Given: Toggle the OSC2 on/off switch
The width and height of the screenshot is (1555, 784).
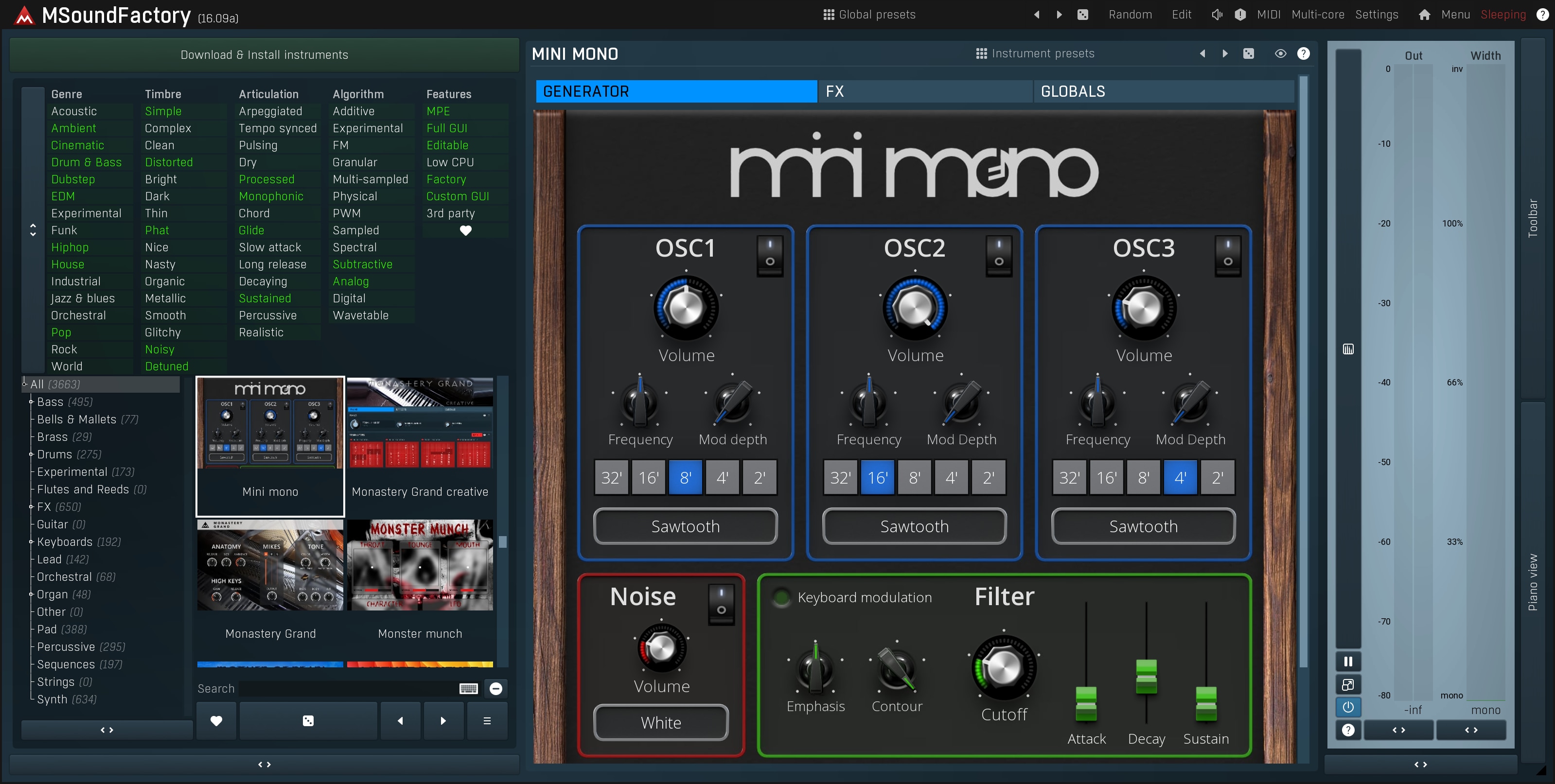Looking at the screenshot, I should point(999,256).
